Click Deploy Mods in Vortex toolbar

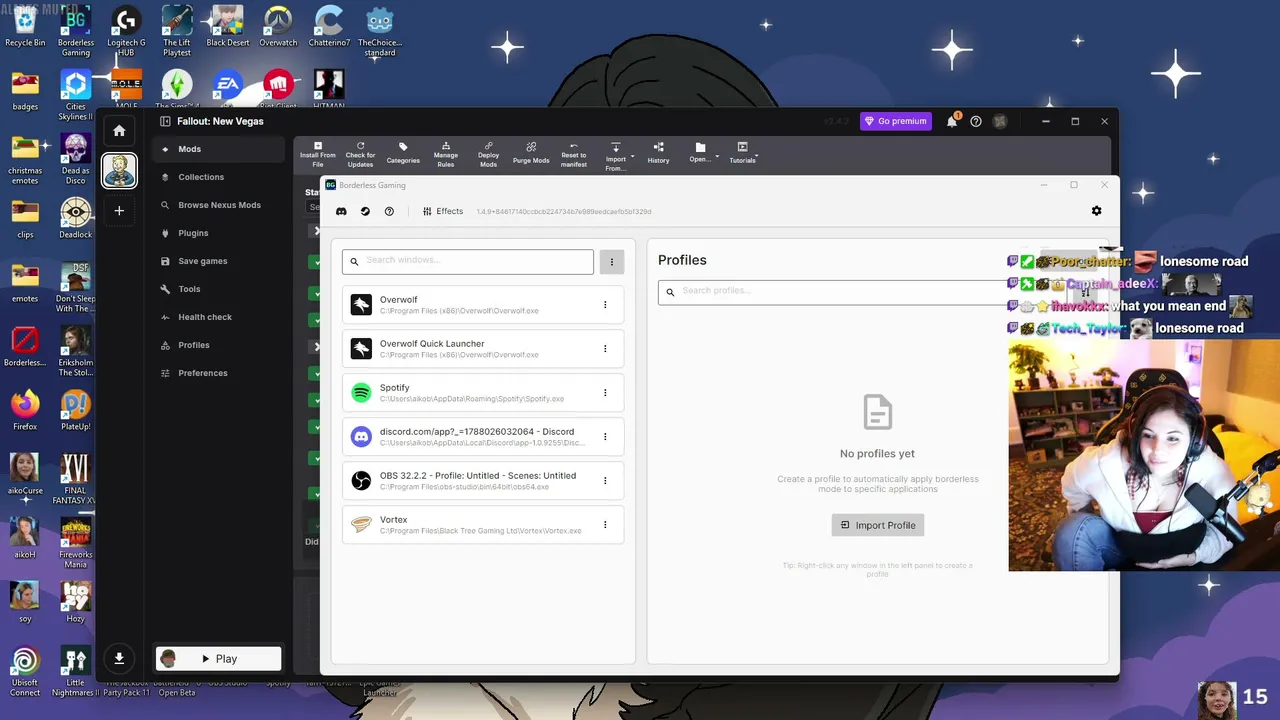(488, 154)
